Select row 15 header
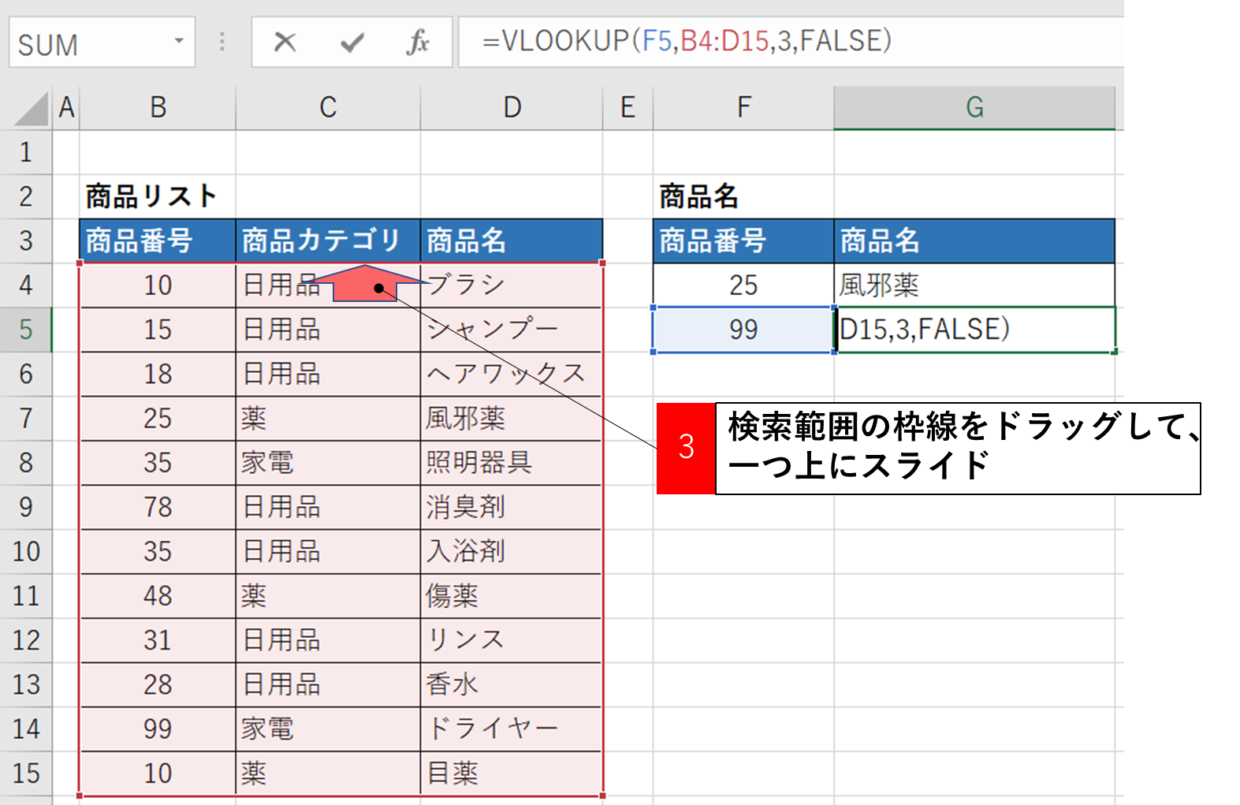 (26, 773)
